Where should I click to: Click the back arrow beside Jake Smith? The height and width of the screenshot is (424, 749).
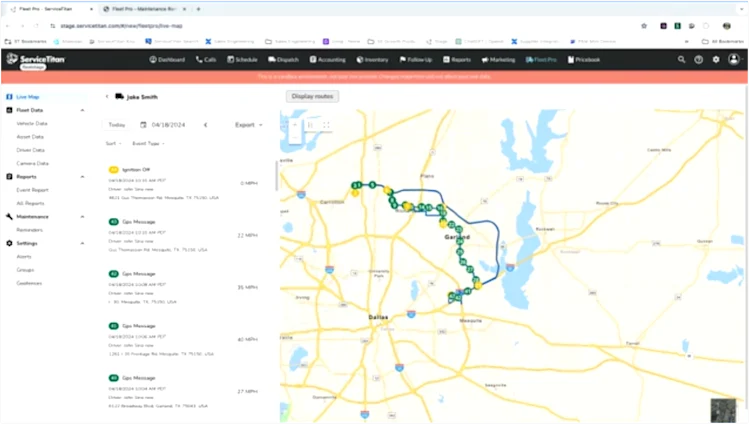(107, 97)
